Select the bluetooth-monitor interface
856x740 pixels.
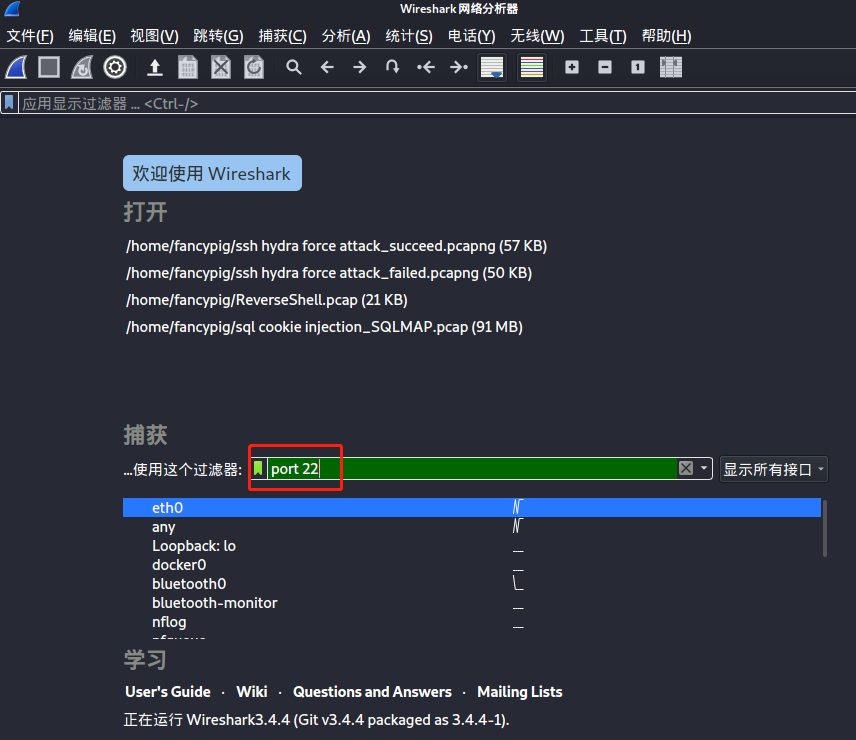[472, 603]
